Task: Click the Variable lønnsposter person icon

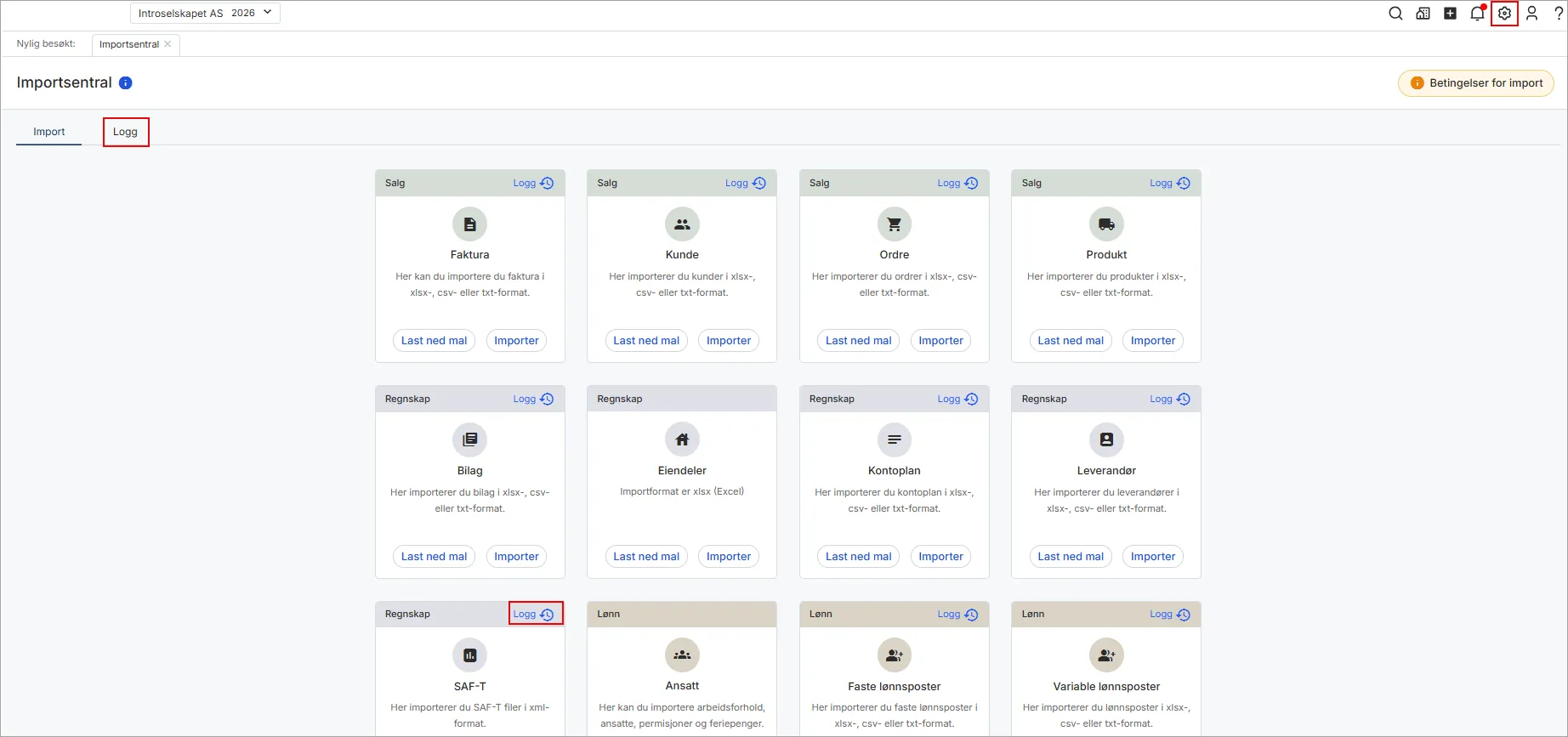Action: [x=1106, y=655]
